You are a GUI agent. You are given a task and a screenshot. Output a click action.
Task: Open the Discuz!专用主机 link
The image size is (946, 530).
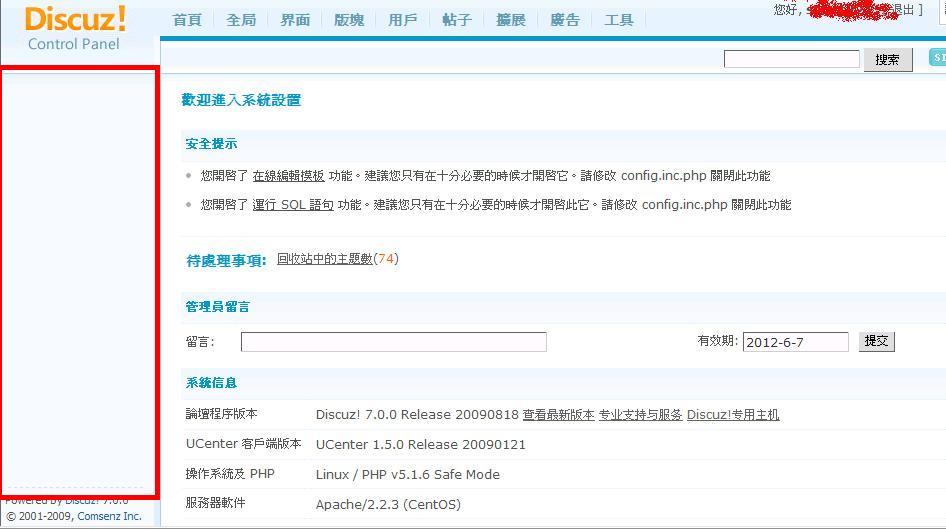(733, 415)
